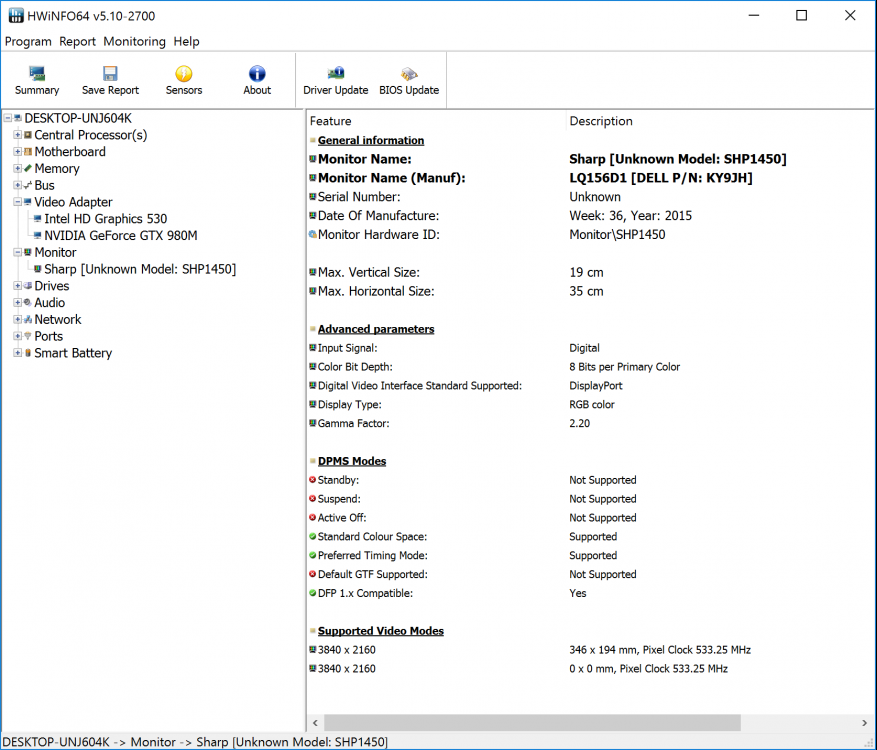Expand the Motherboard tree node
The width and height of the screenshot is (877, 750).
pyautogui.click(x=17, y=152)
